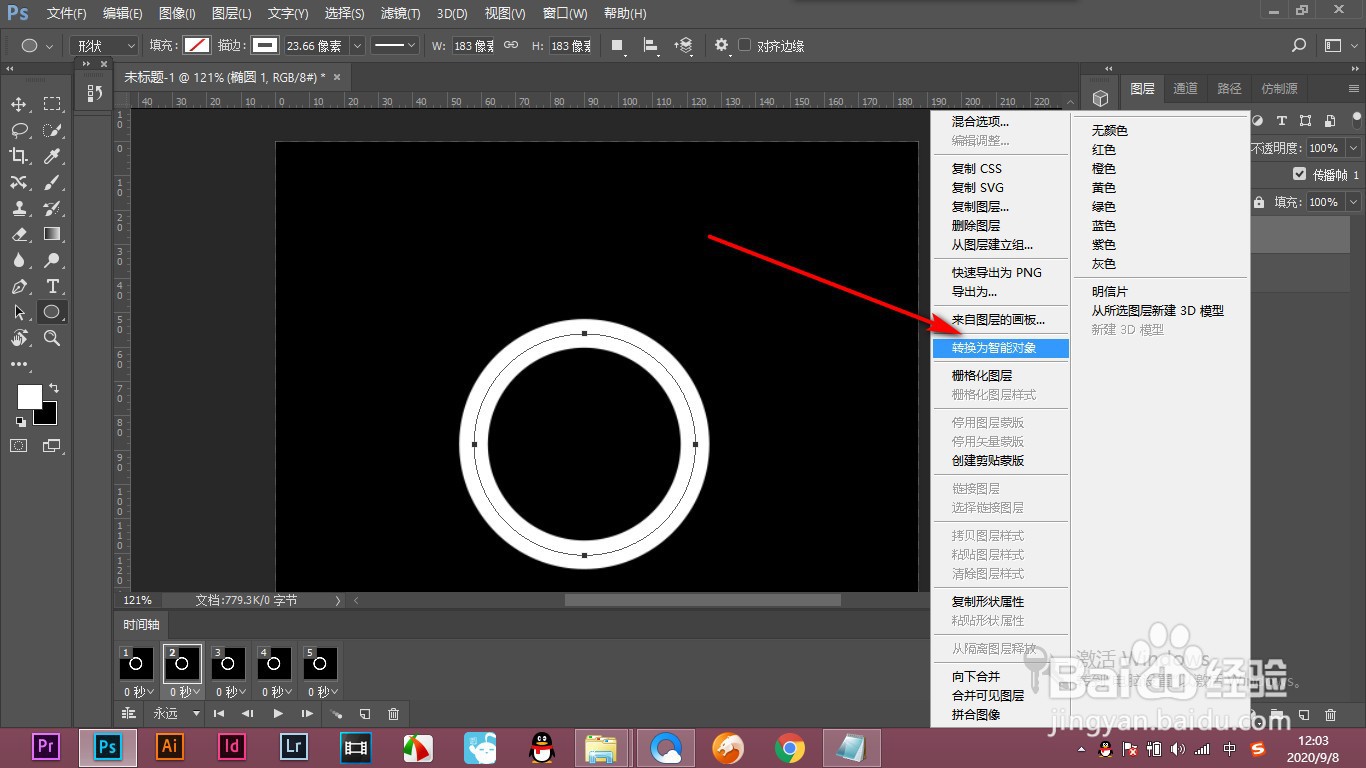Open the gear path options icon
Screen dimensions: 1366x768
(x=722, y=45)
